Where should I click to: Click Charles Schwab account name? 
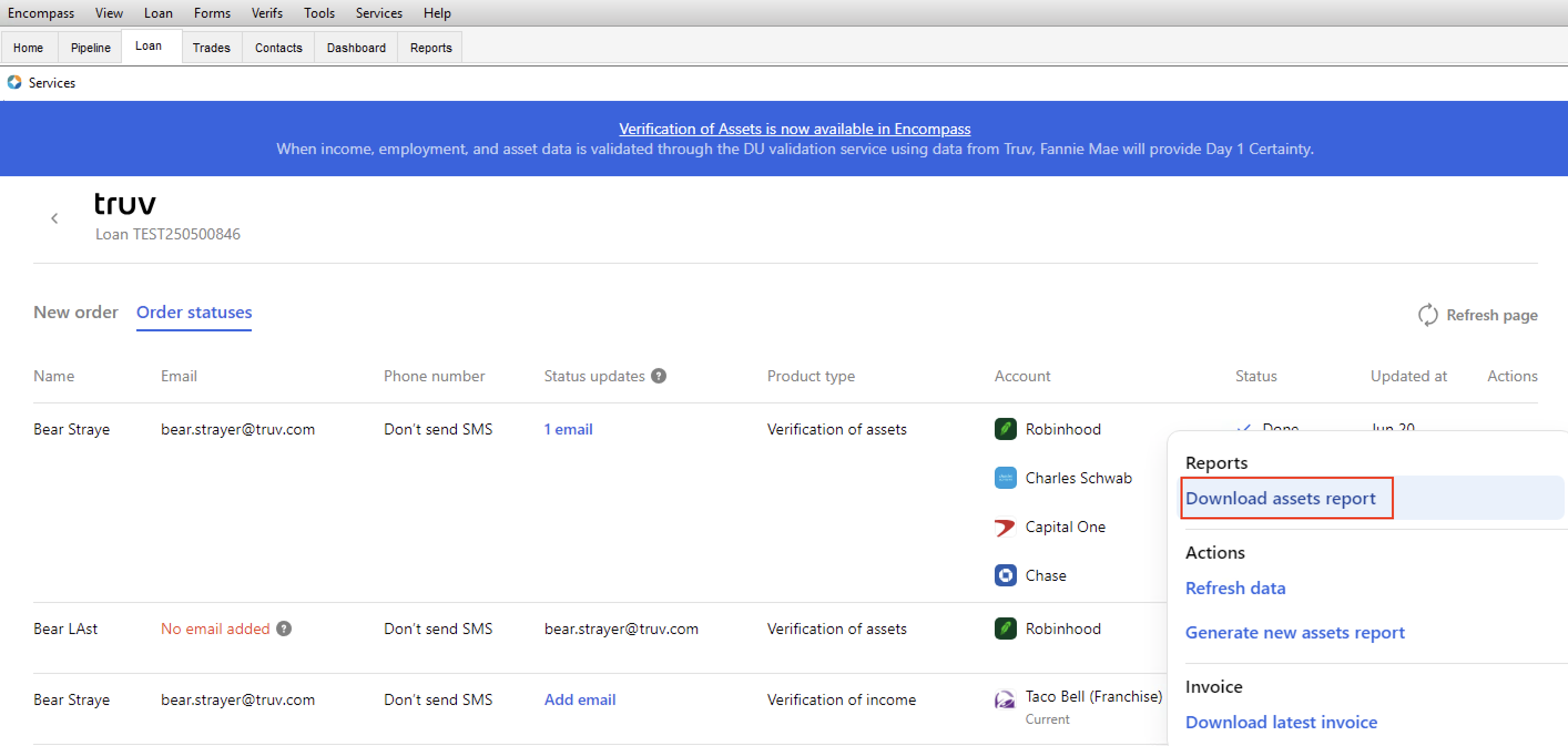pyautogui.click(x=1078, y=478)
